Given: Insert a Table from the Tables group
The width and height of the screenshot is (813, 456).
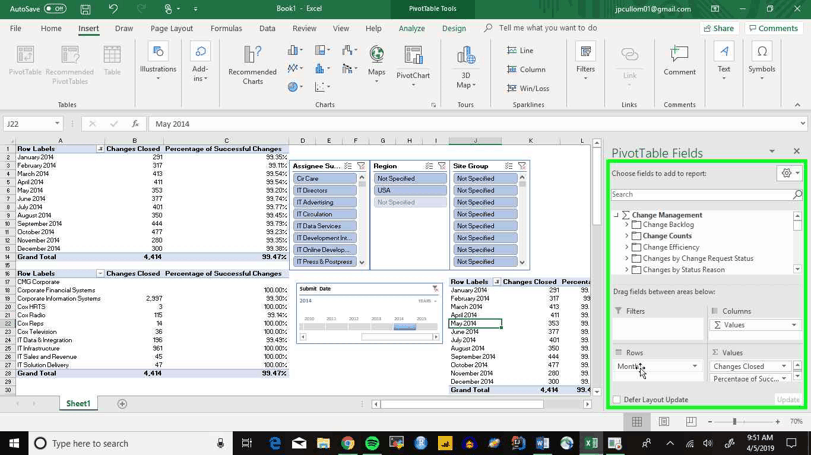Looking at the screenshot, I should (x=112, y=61).
